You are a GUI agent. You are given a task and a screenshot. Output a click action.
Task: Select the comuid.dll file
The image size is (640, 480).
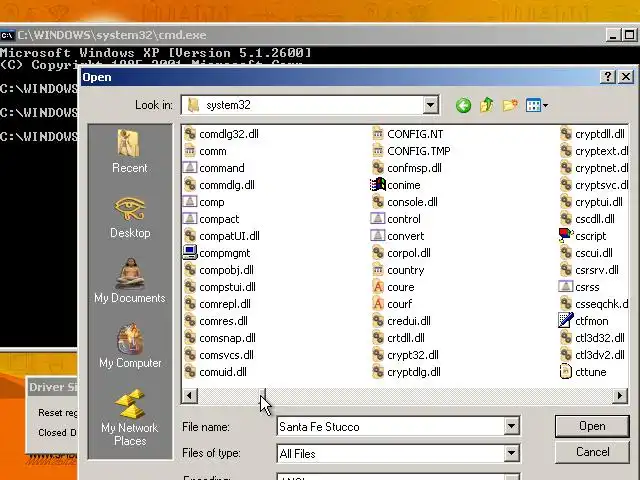215,372
